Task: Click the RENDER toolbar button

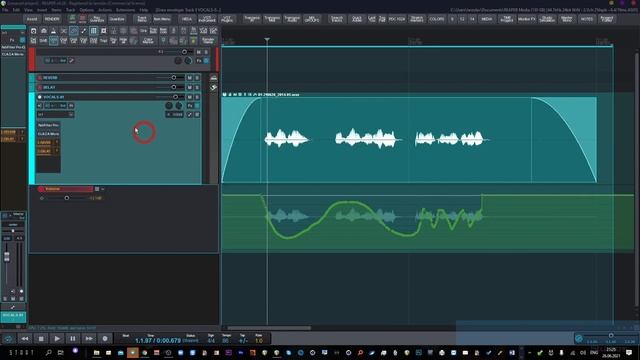Action: (x=52, y=19)
